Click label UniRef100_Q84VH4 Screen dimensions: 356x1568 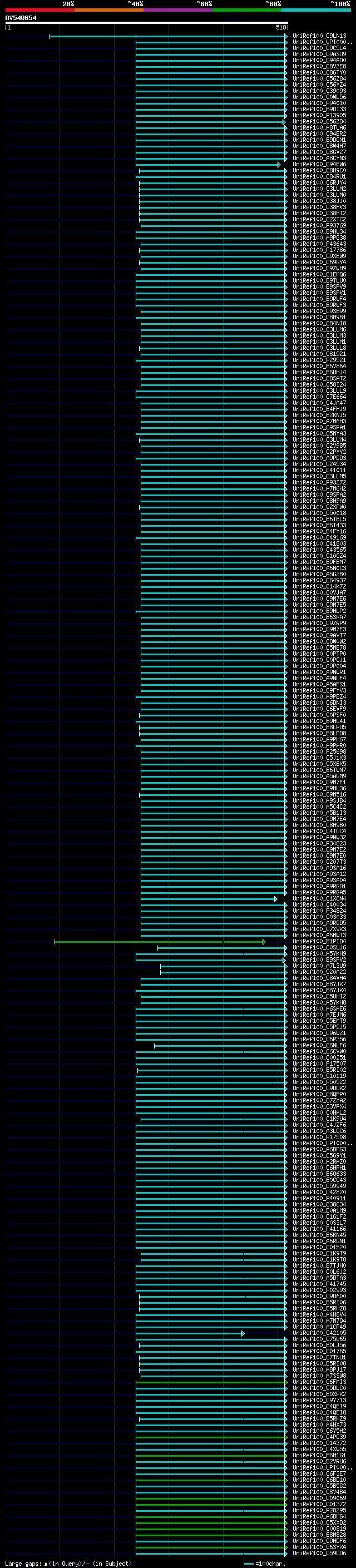319,978
